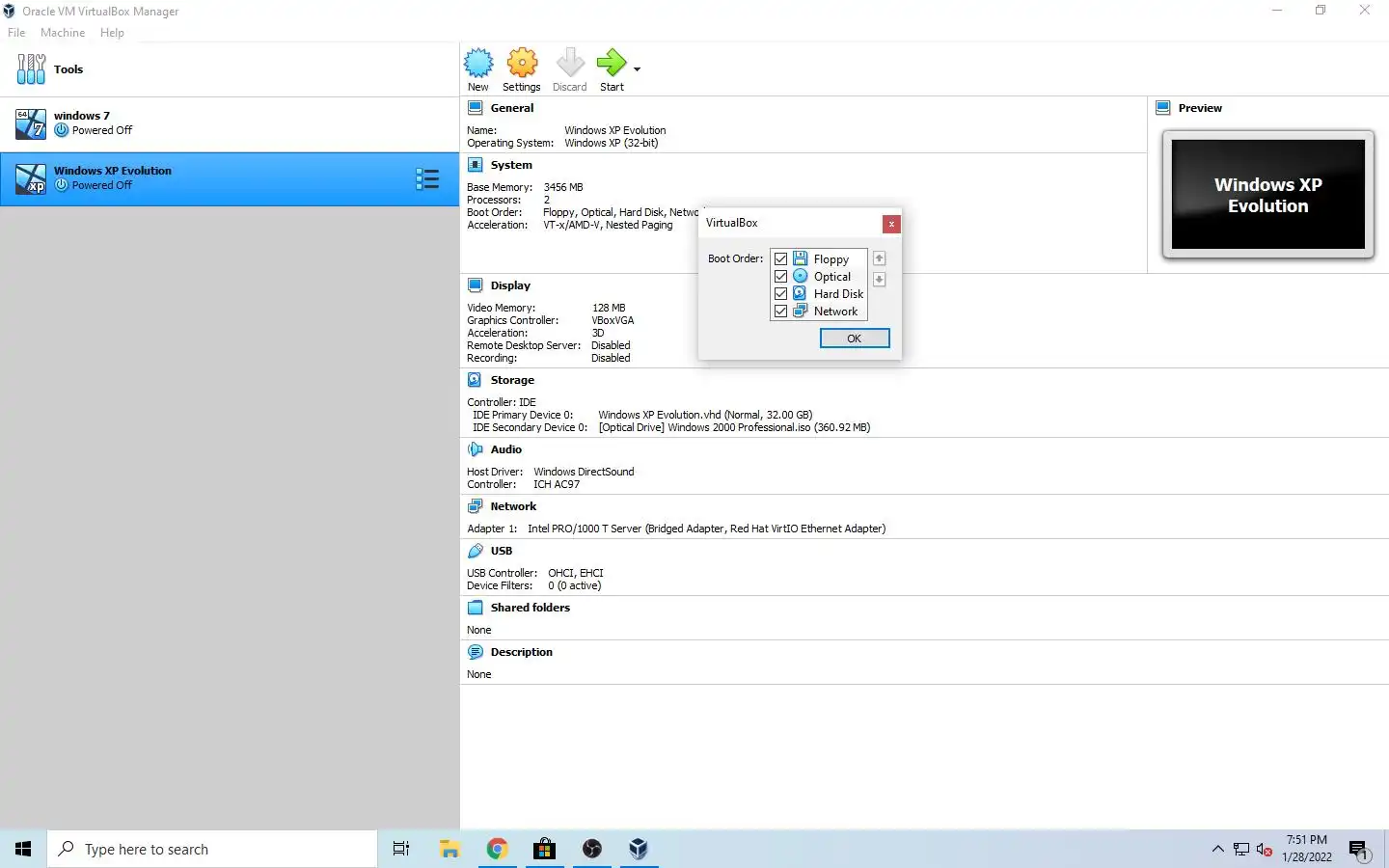This screenshot has width=1389, height=868.
Task: Open the Settings gear icon
Action: (x=522, y=64)
